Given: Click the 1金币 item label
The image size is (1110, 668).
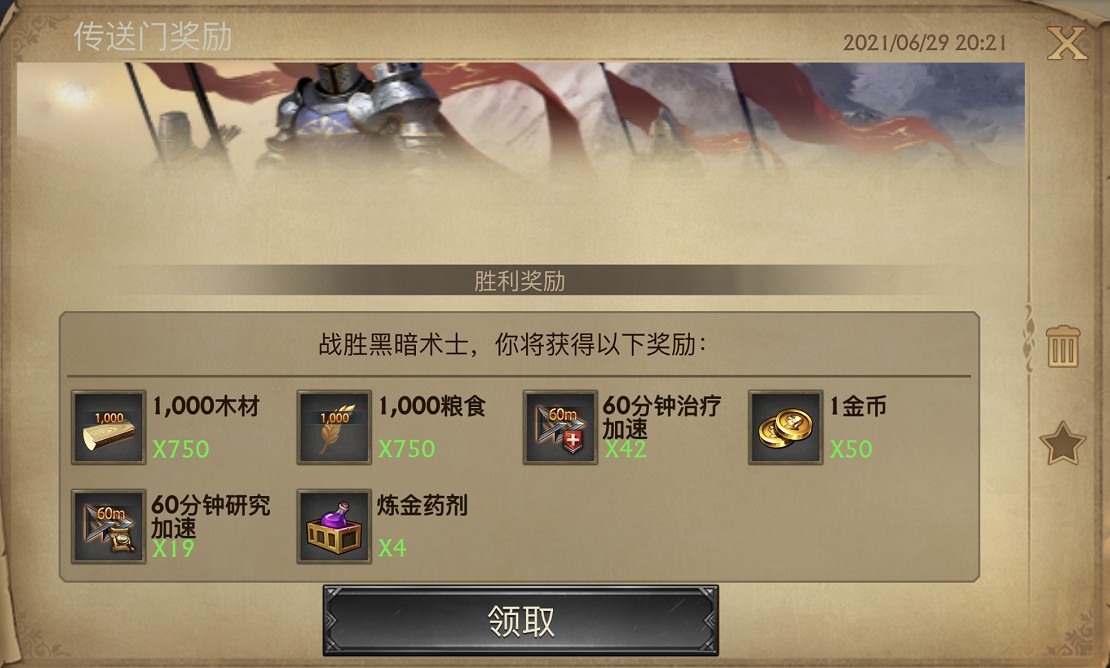Looking at the screenshot, I should coord(858,406).
